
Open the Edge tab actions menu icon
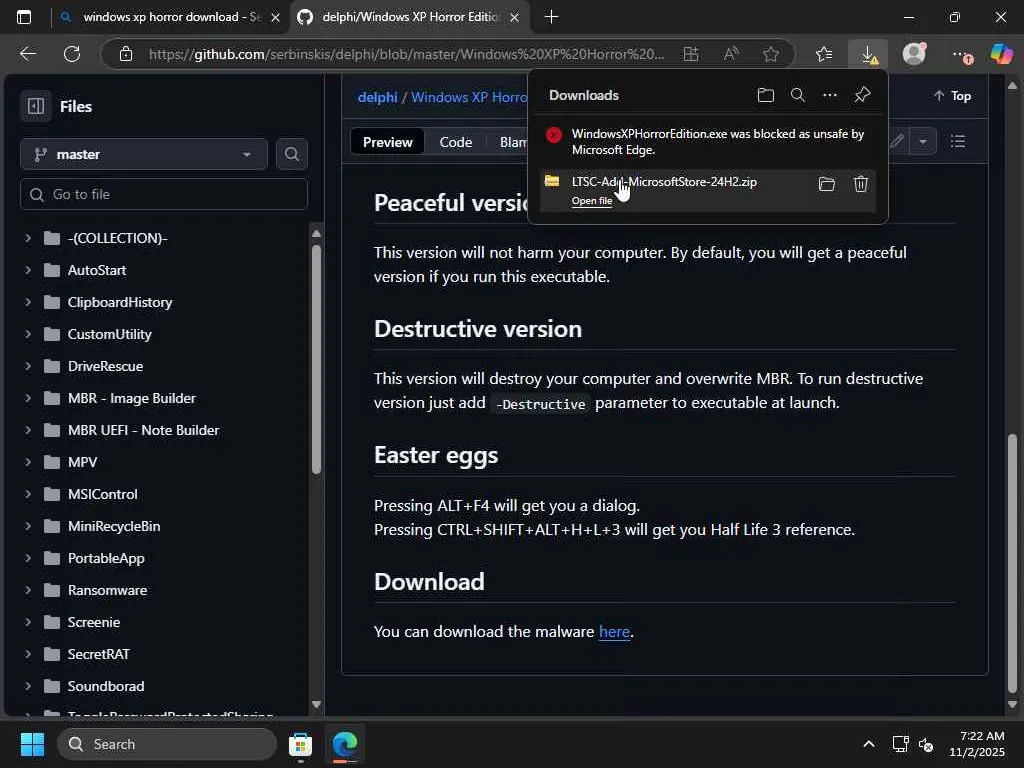[24, 17]
